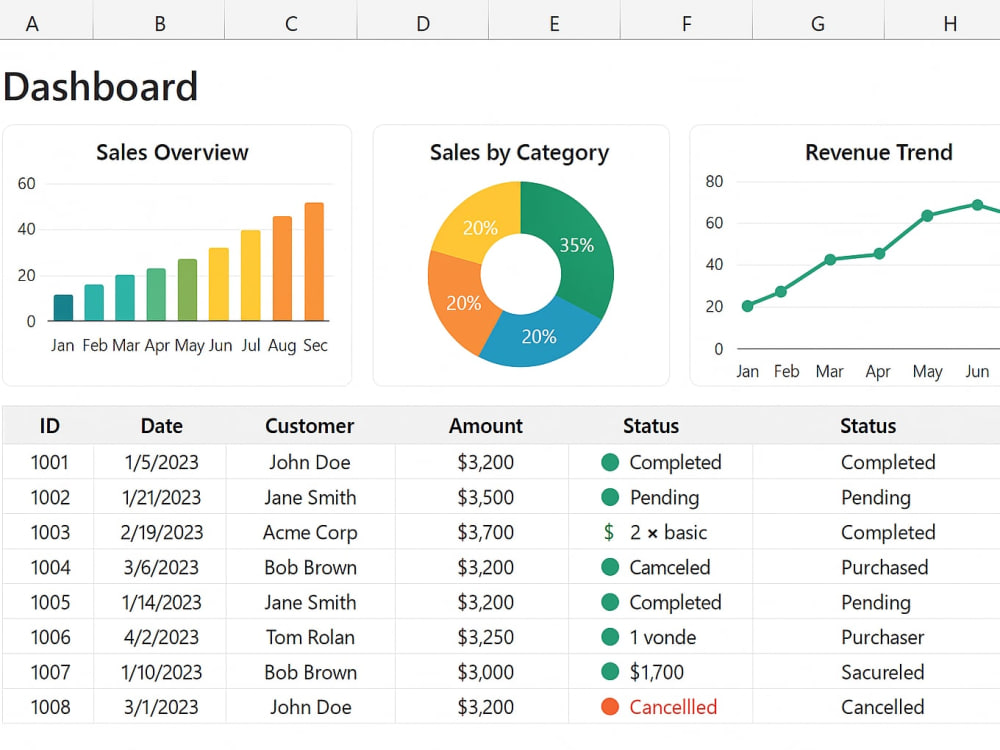Select the ID cell 1006
The image size is (1000, 750).
[x=50, y=636]
